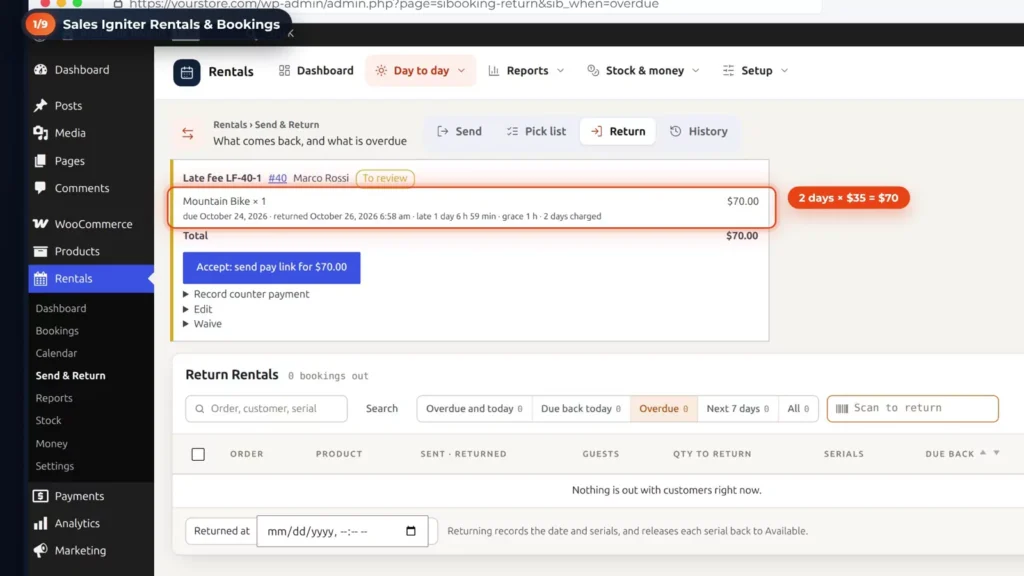The image size is (1024, 576).
Task: Click the grid icon beside Dashboard tab
Action: pos(284,71)
